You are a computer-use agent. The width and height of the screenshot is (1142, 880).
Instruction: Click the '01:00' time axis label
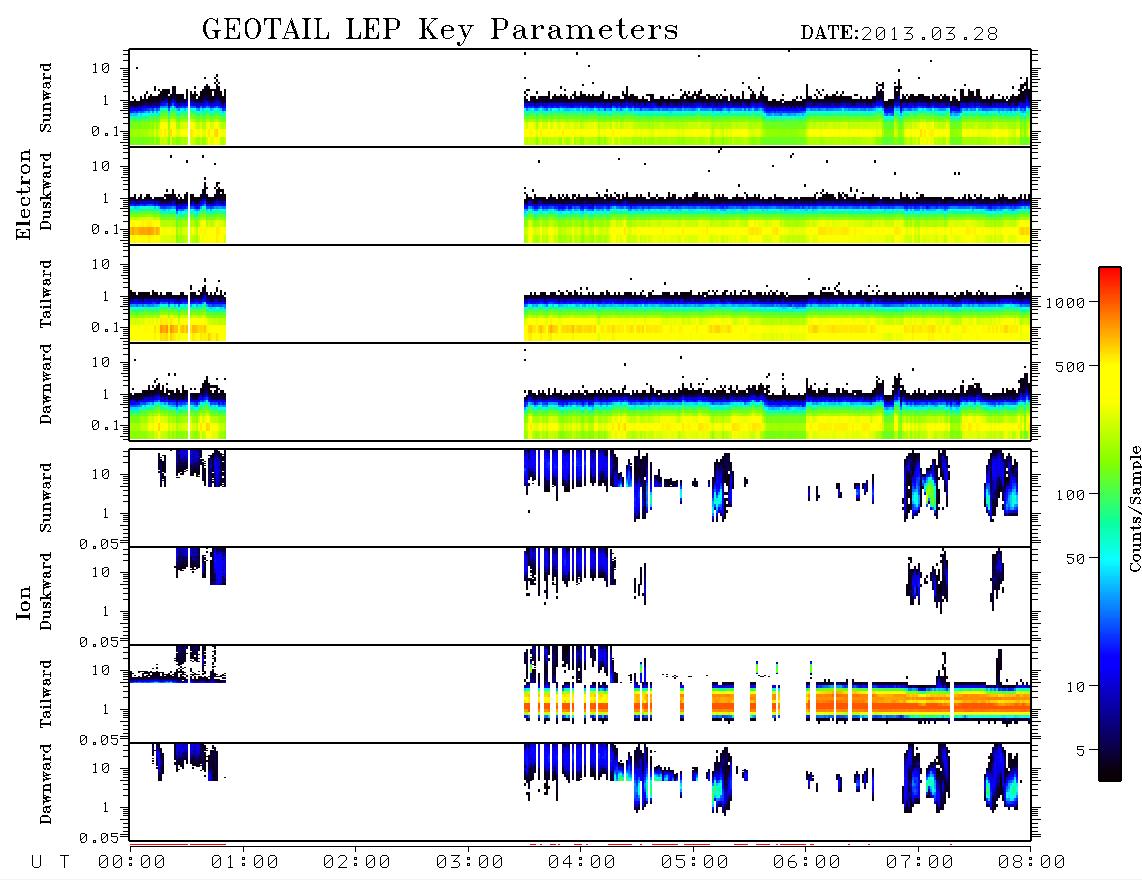pos(245,863)
